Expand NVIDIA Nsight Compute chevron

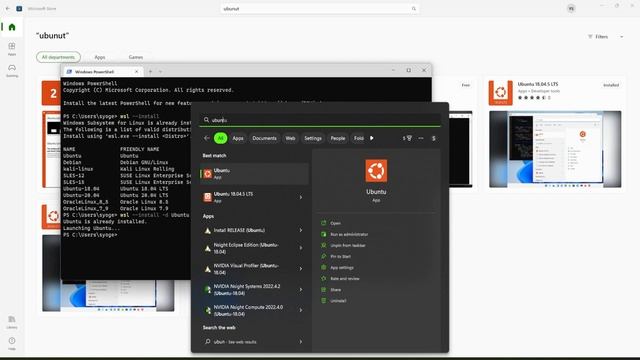(301, 310)
